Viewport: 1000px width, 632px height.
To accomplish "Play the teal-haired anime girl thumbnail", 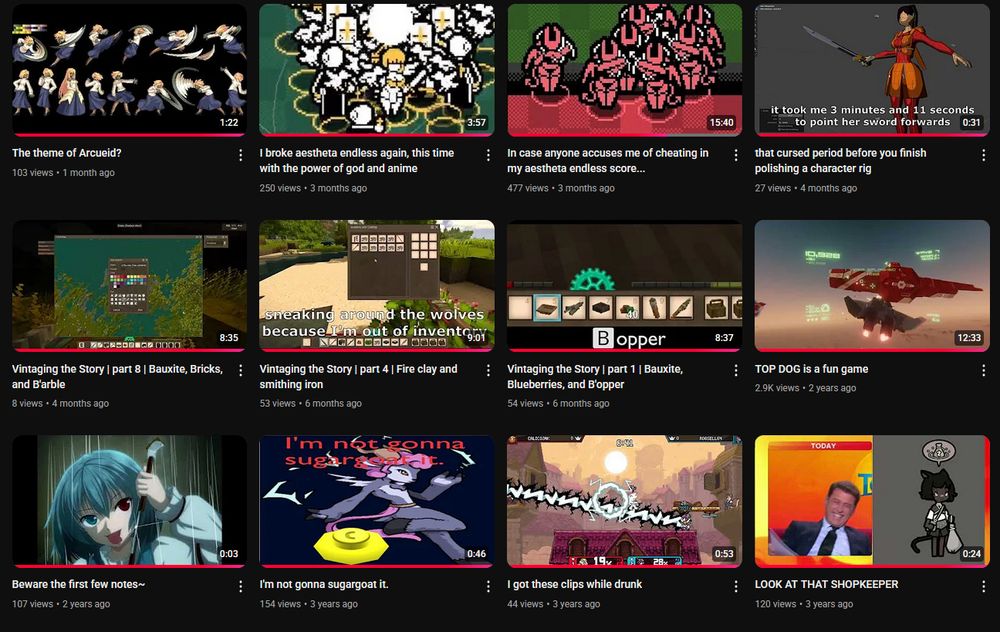I will click(x=129, y=501).
